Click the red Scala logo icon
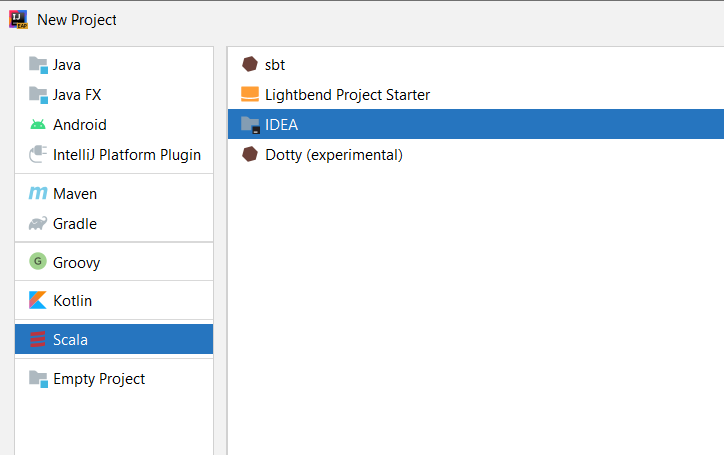724x455 pixels. click(38, 340)
